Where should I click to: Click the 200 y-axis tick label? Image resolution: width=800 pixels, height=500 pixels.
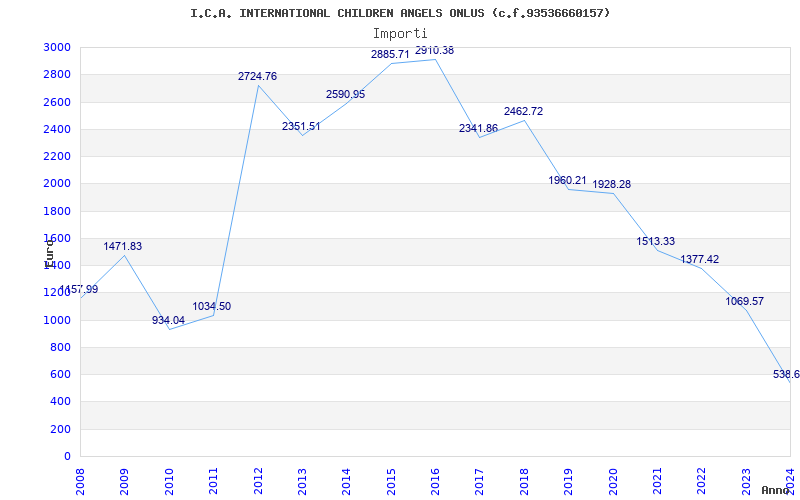pos(60,430)
